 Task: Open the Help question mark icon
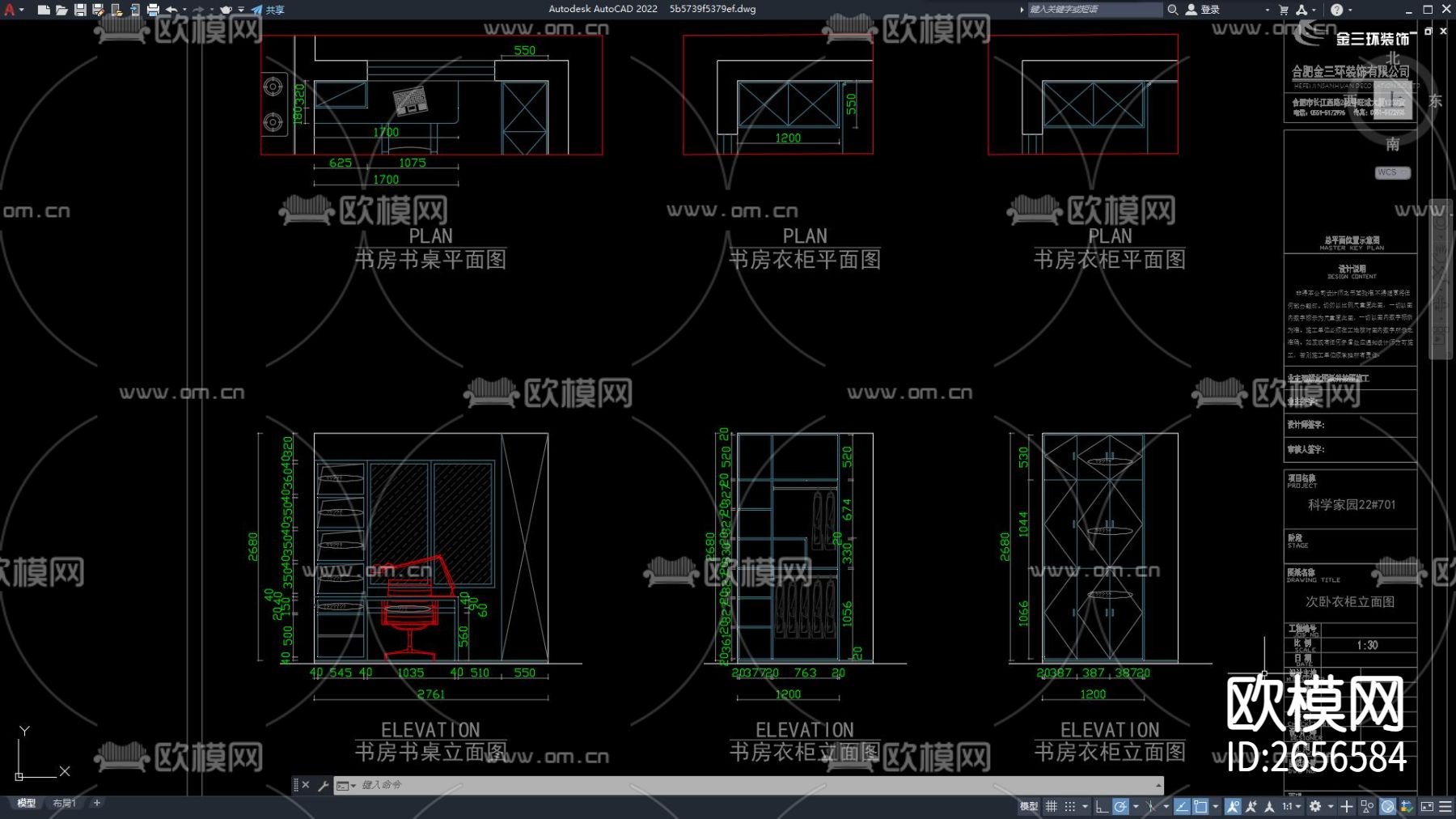coord(1337,10)
